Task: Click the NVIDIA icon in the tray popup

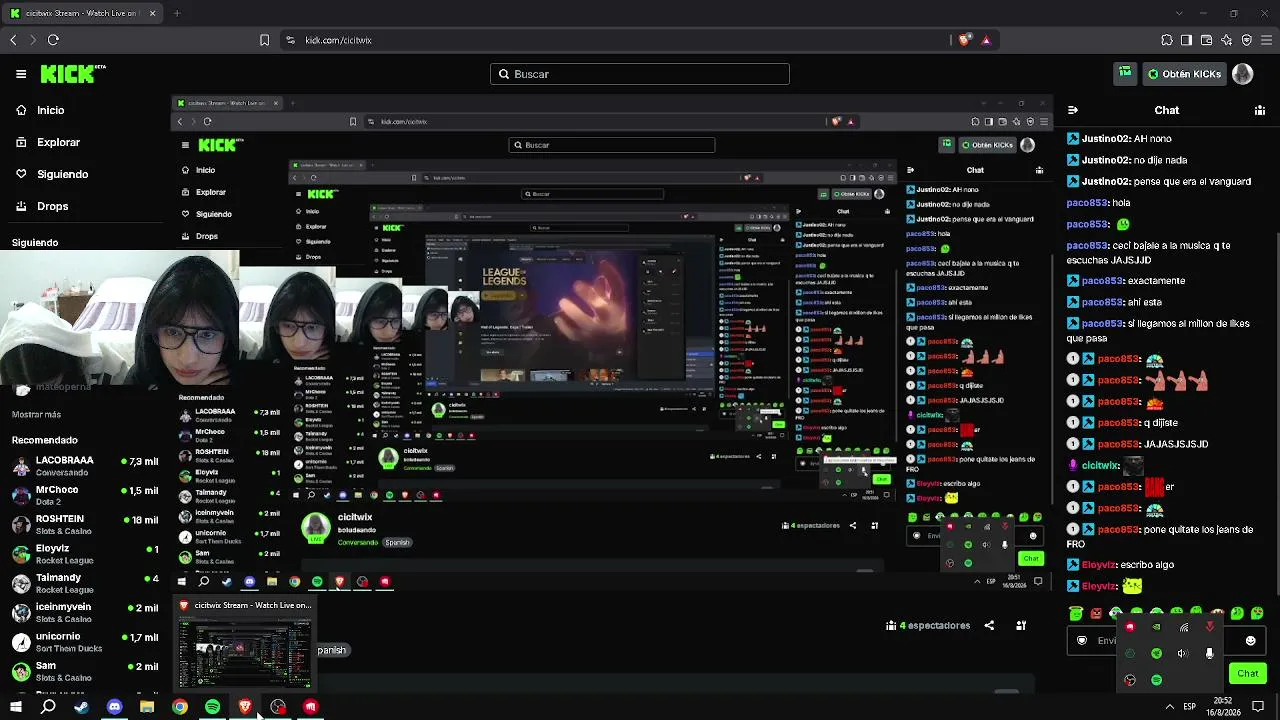Action: [x=1157, y=627]
